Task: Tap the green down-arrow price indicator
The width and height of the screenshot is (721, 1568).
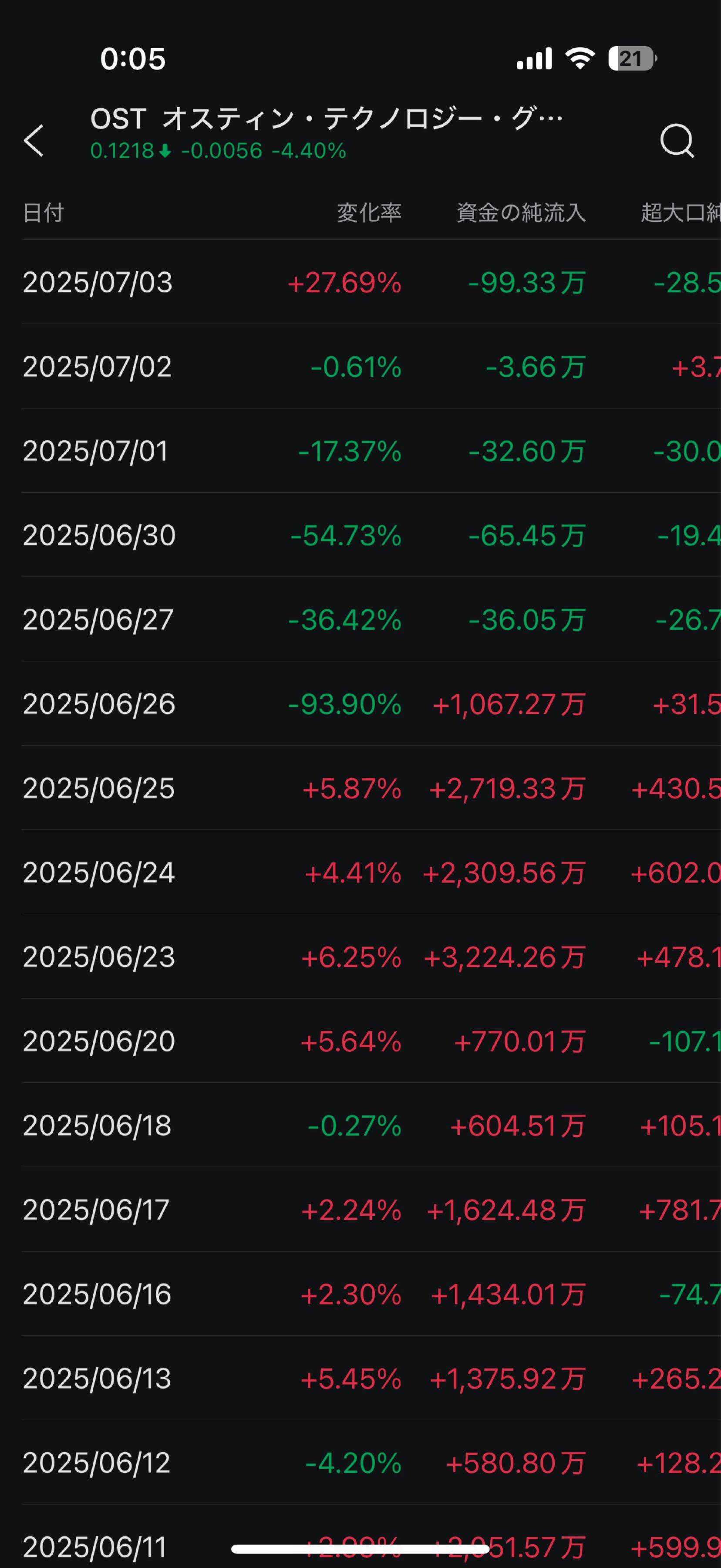Action: tap(164, 151)
